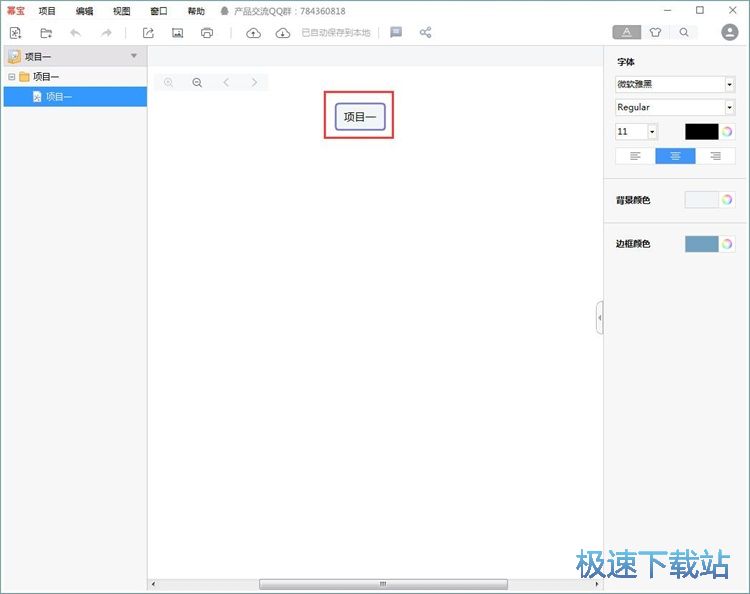Click the blue border color swatch

701,244
